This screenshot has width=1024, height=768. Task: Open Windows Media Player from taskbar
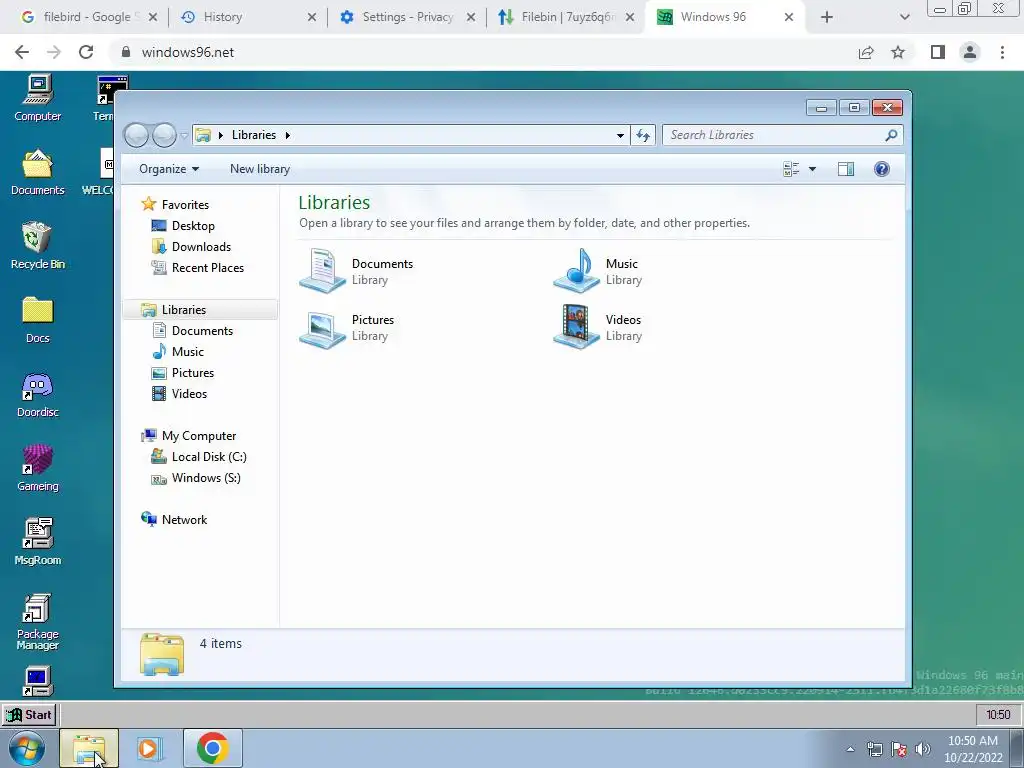150,748
